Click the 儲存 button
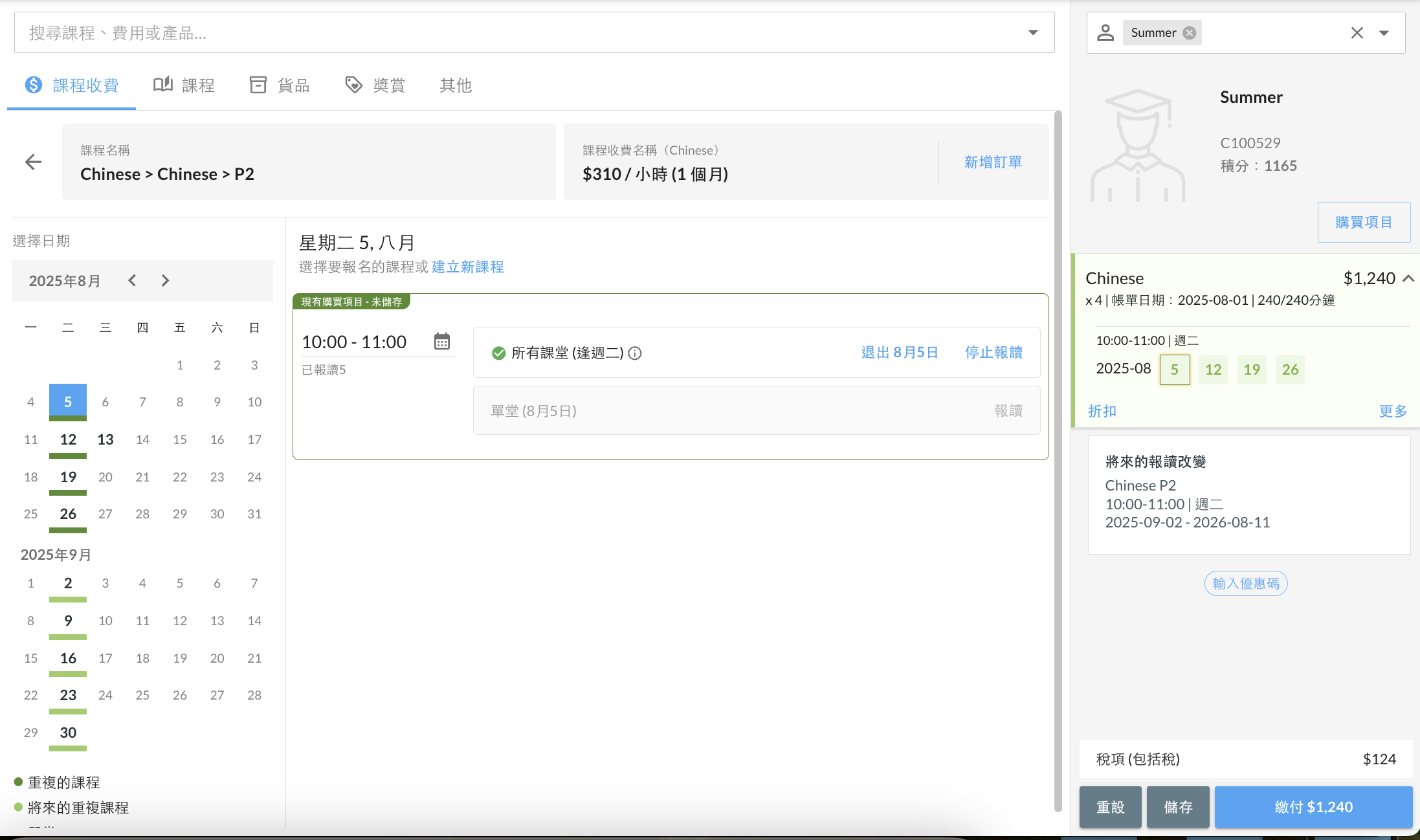The width and height of the screenshot is (1420, 840). [1178, 807]
